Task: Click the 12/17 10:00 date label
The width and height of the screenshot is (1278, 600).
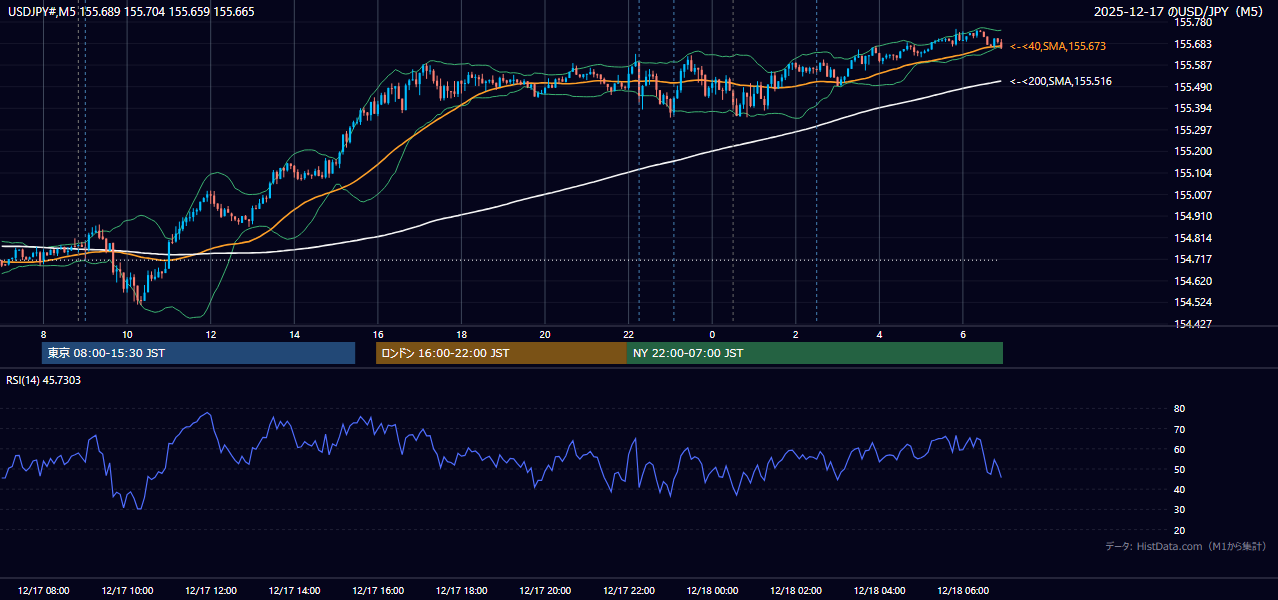Action: tap(127, 591)
